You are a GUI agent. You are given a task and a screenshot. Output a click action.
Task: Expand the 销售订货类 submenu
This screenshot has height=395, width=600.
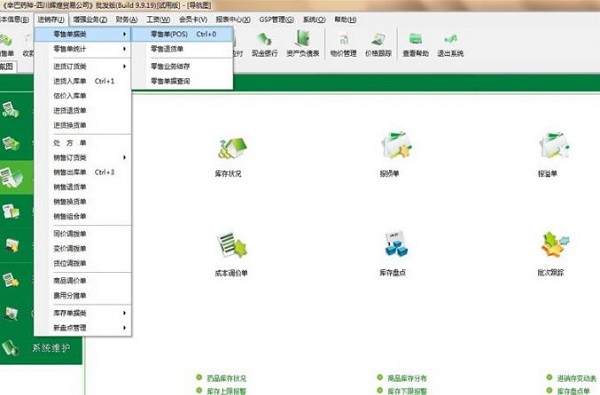point(83,157)
